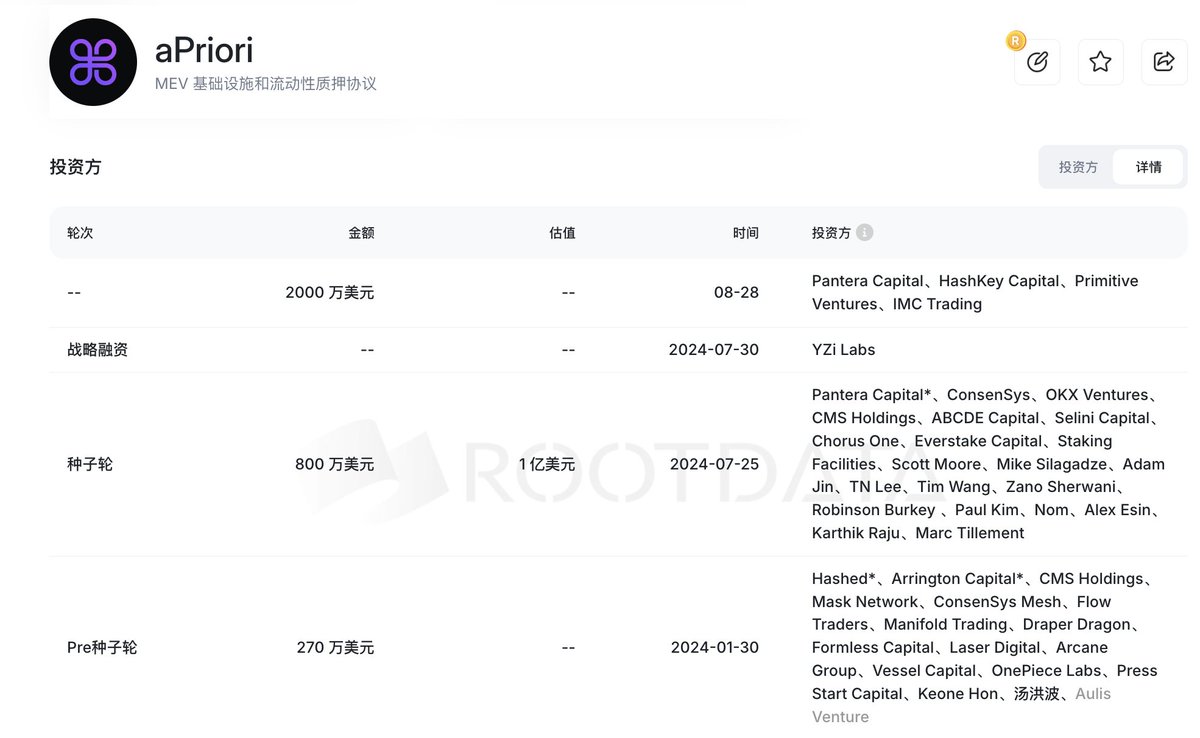The height and width of the screenshot is (738, 1200).
Task: Open the IMC Trading investor link
Action: 937,304
